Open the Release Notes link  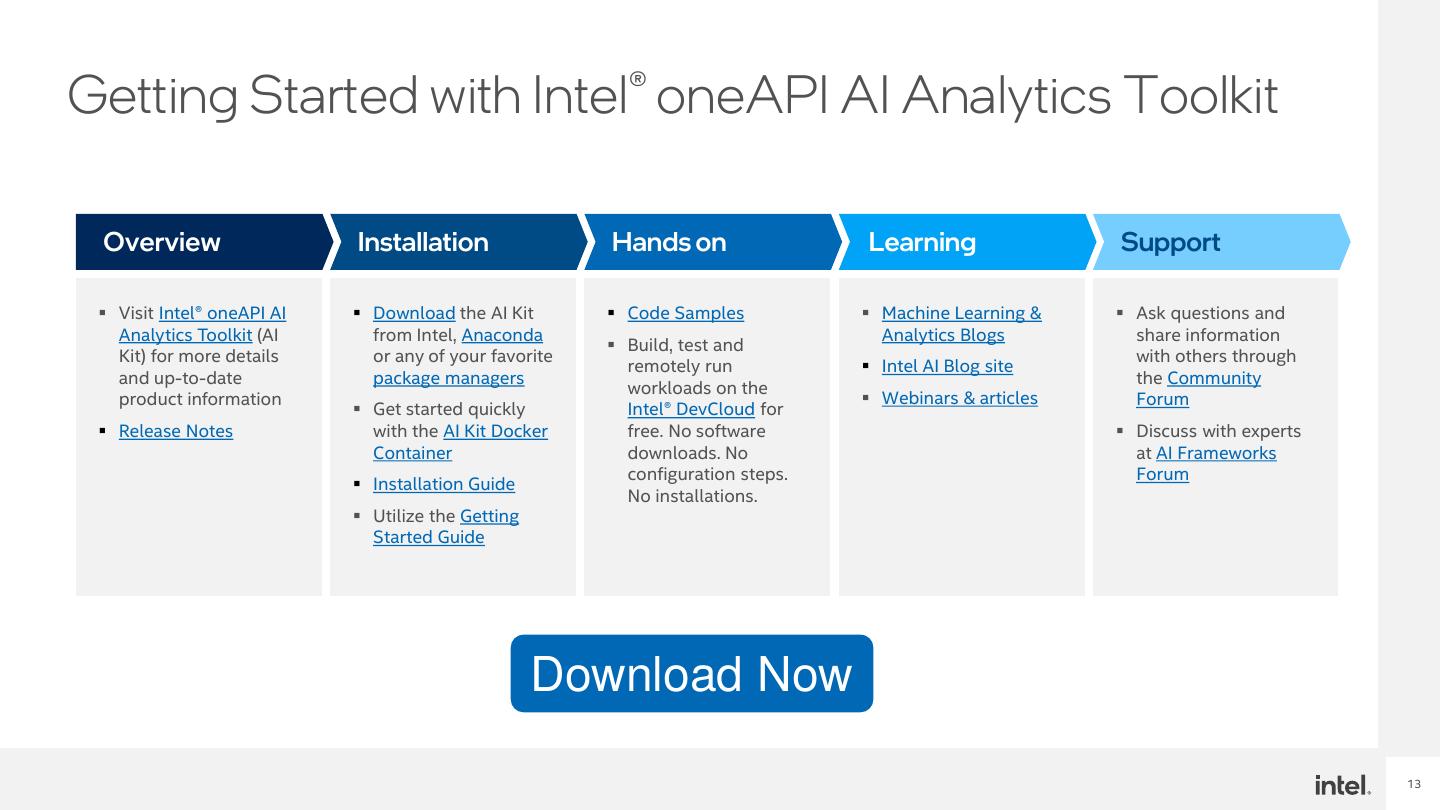point(176,431)
